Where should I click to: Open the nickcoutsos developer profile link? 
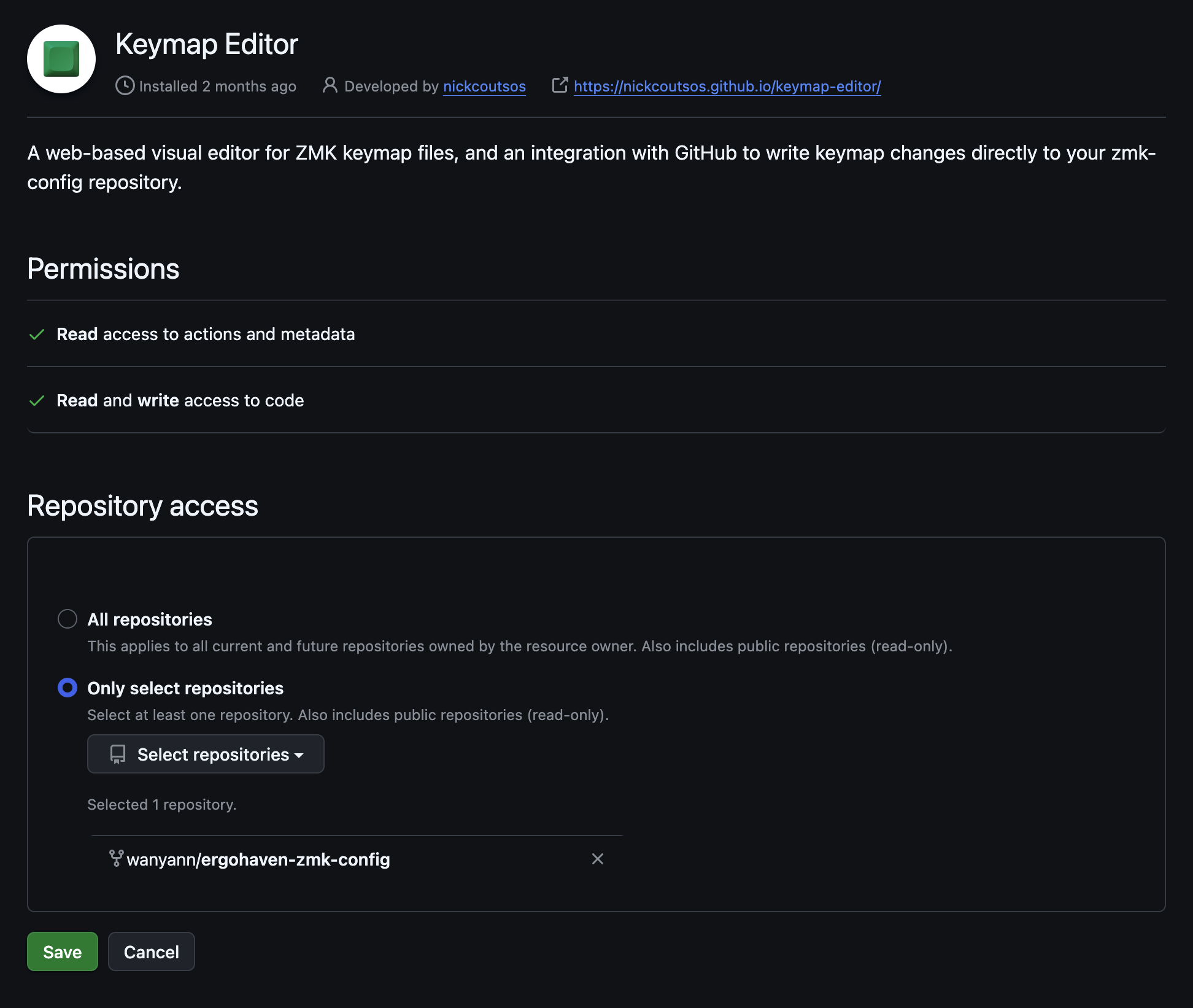pyautogui.click(x=484, y=87)
